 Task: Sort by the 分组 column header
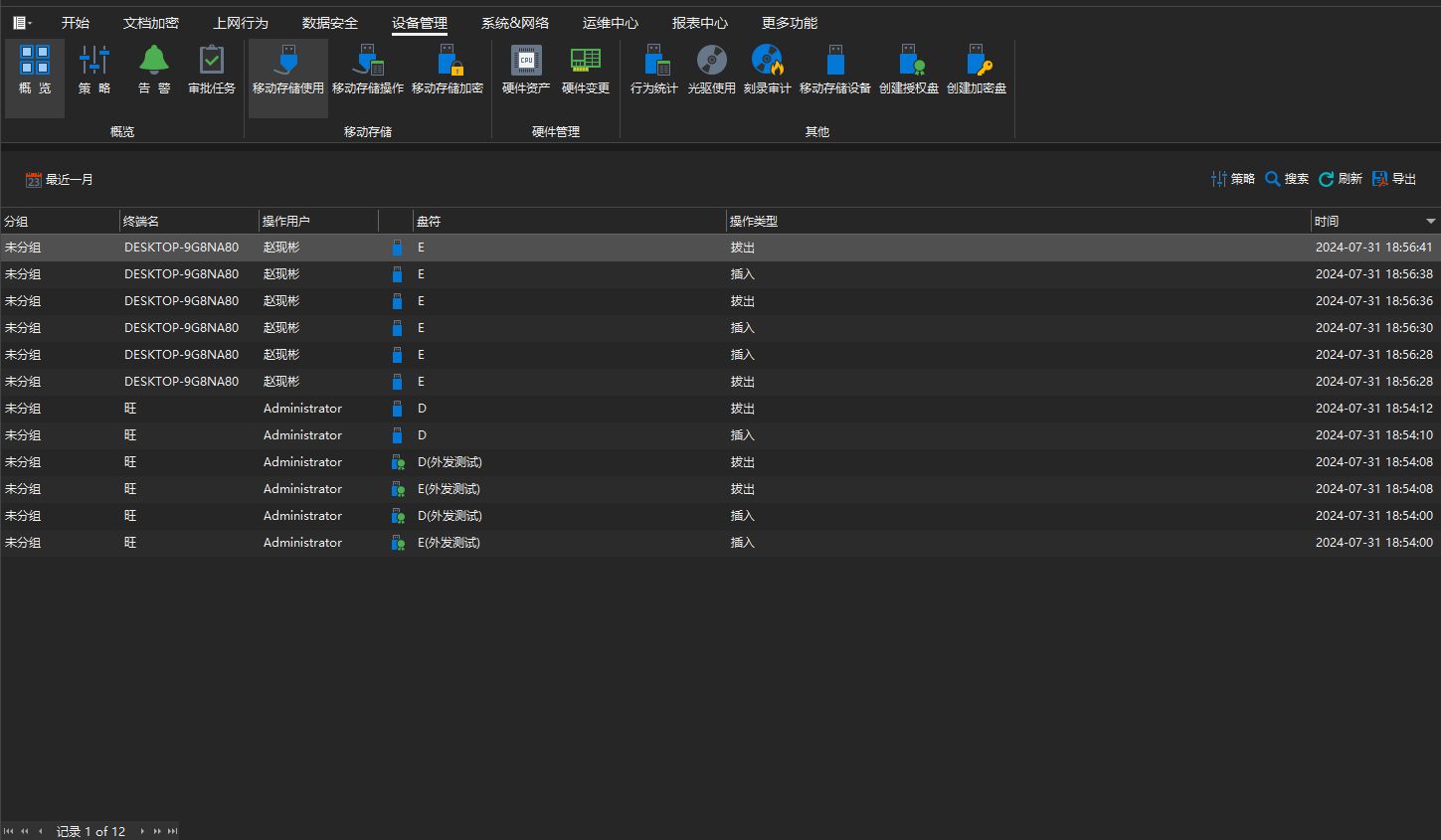pos(60,222)
